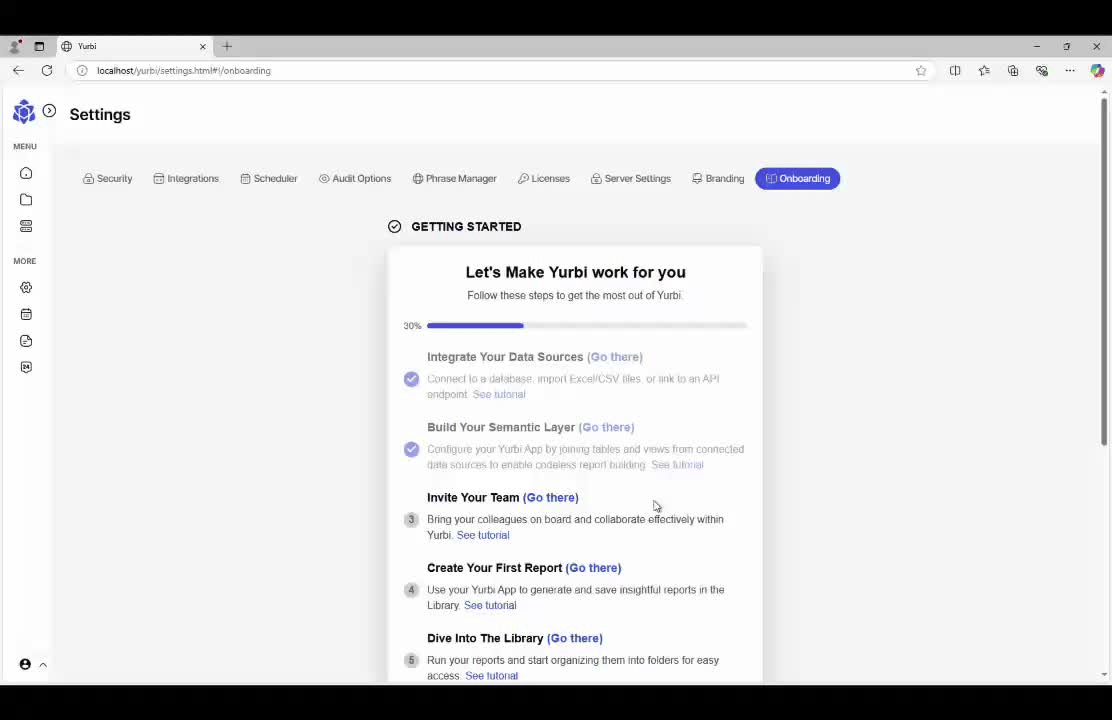Switch to the Audit Options tab

coord(355,179)
